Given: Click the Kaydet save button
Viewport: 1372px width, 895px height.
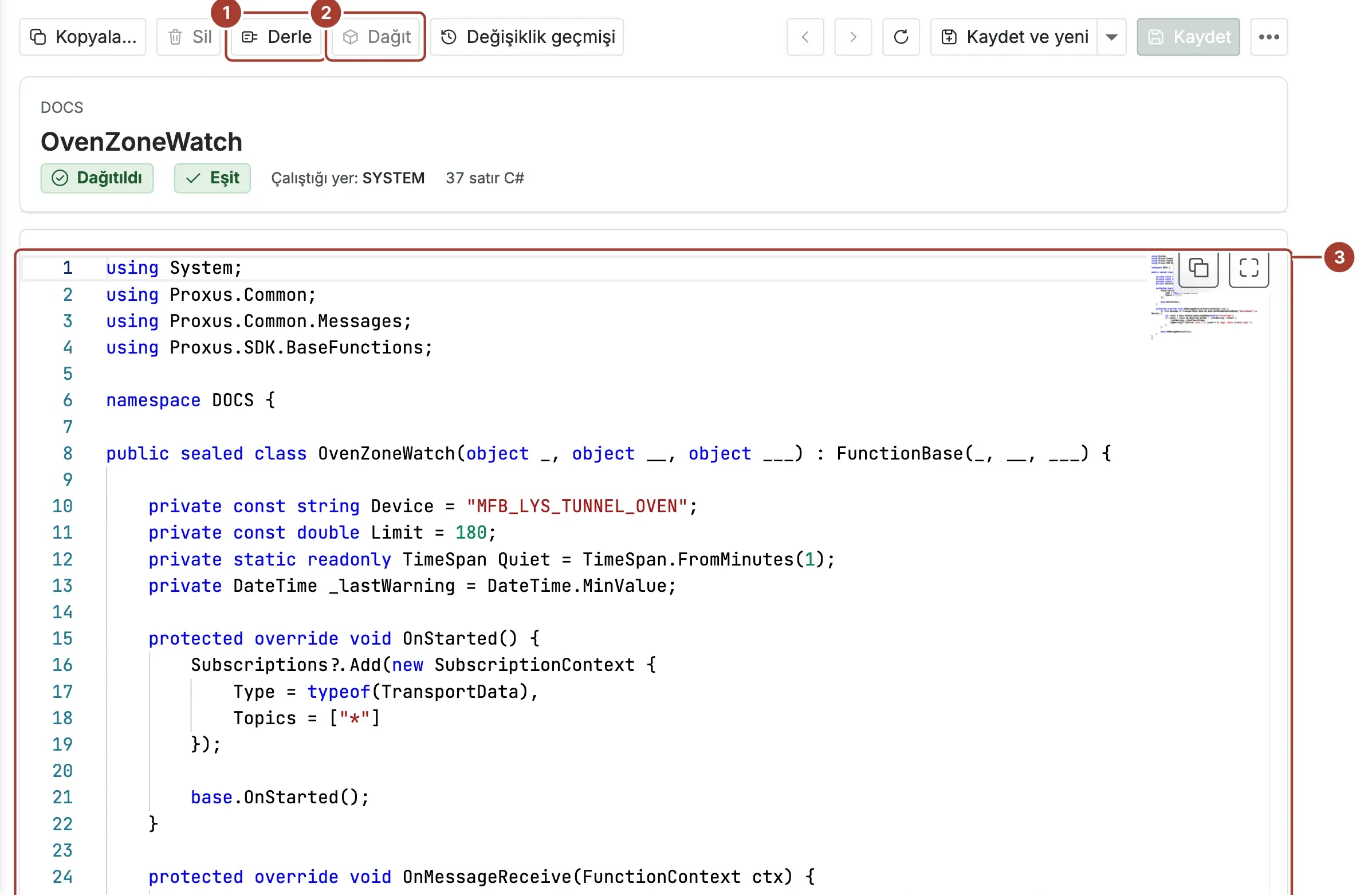Looking at the screenshot, I should coord(1189,37).
